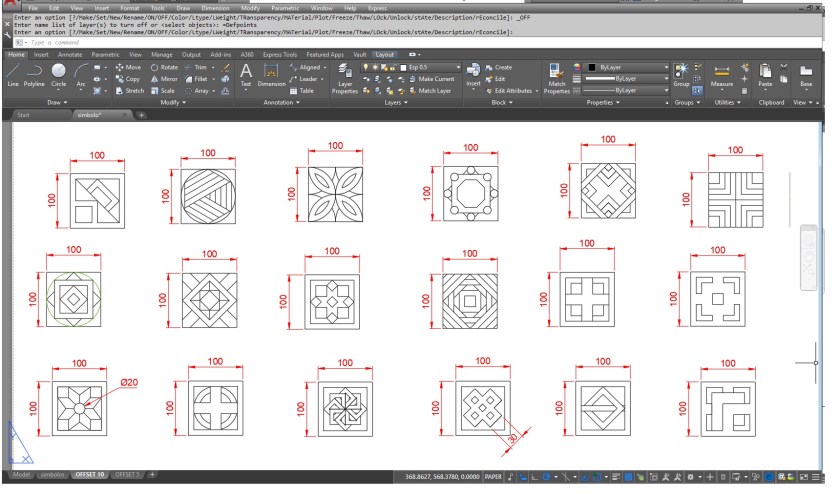Click the color wheel object color icon

point(576,68)
